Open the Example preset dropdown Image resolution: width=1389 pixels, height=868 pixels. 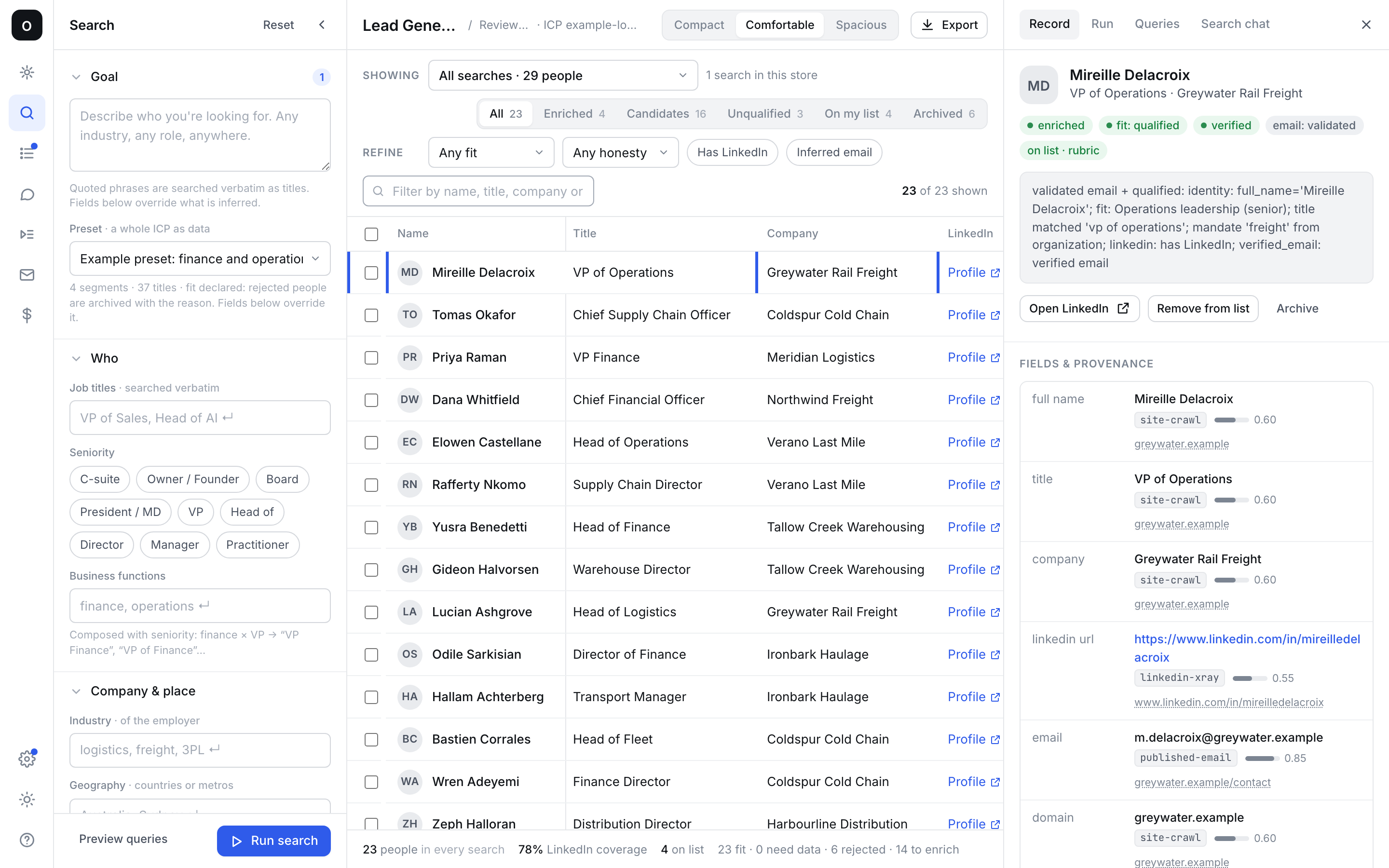pos(200,258)
